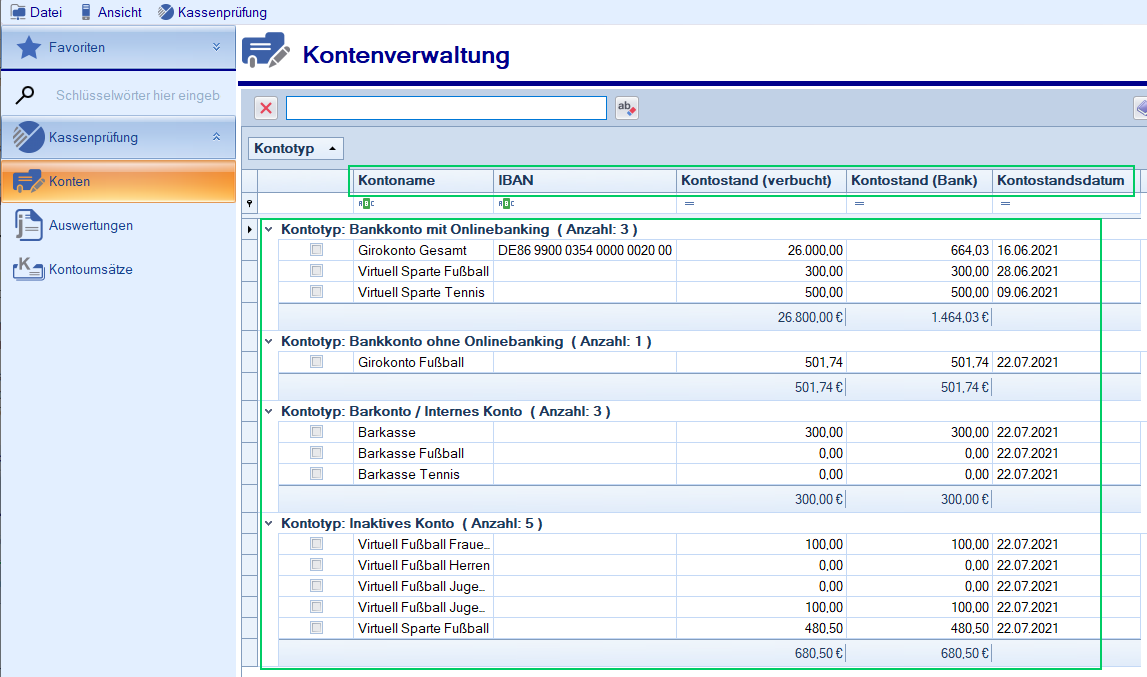The height and width of the screenshot is (677, 1147).
Task: Tick the checkbox next to Girokonto Gesamt
Action: point(317,250)
